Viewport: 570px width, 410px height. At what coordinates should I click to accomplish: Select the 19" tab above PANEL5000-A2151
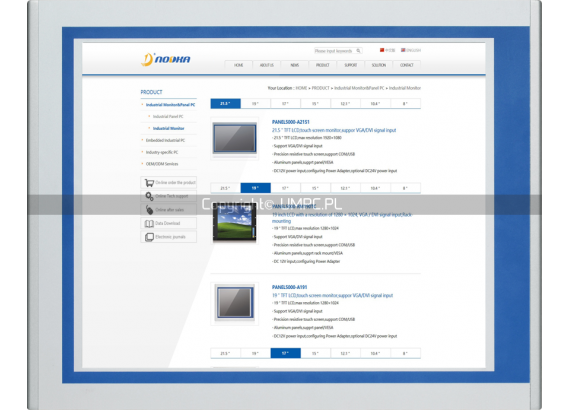coord(255,104)
